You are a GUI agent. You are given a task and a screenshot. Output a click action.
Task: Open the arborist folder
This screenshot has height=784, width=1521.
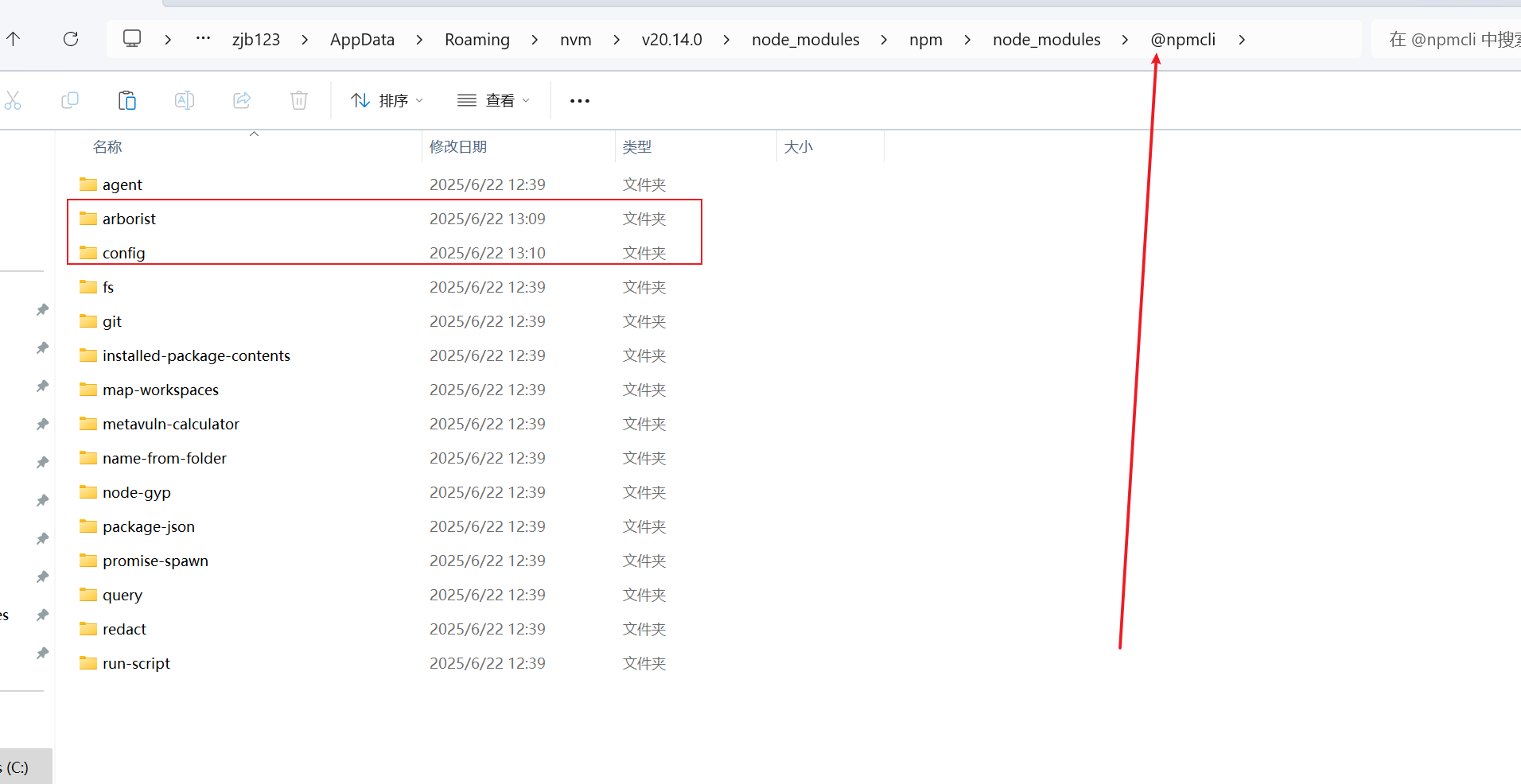[130, 218]
